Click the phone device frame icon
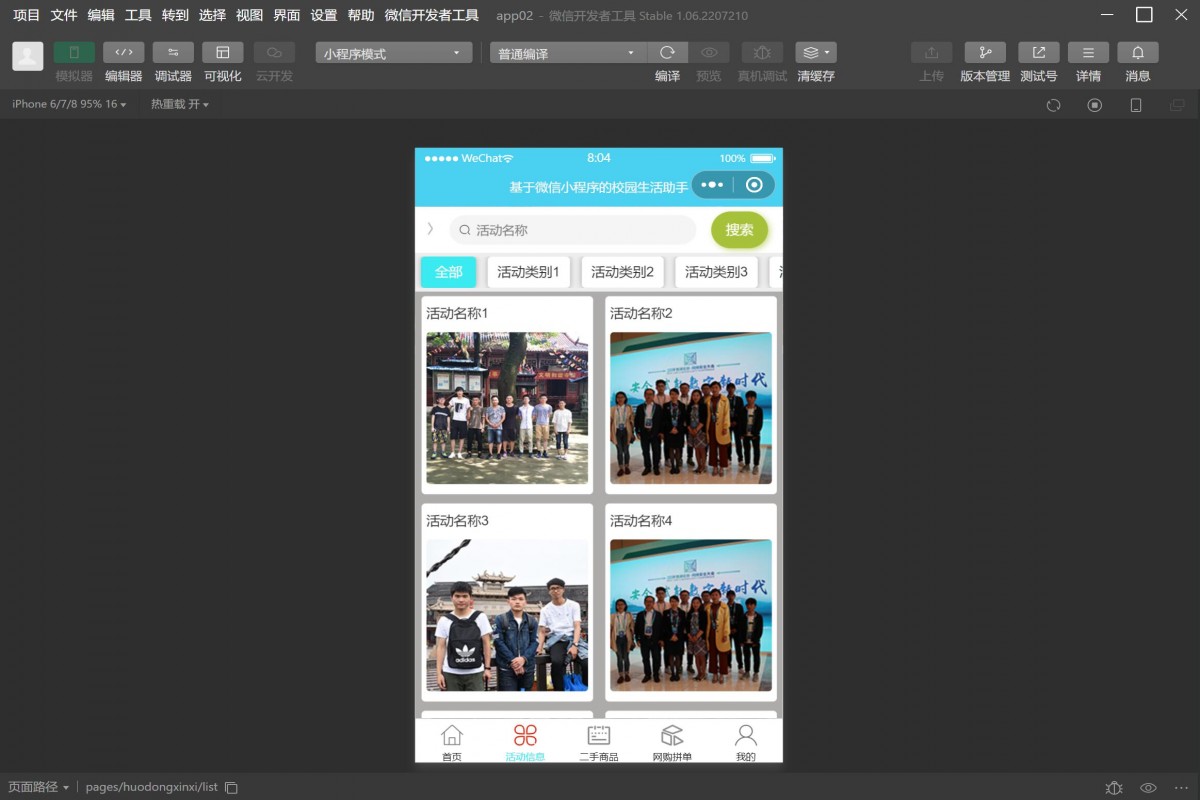 [x=1136, y=105]
